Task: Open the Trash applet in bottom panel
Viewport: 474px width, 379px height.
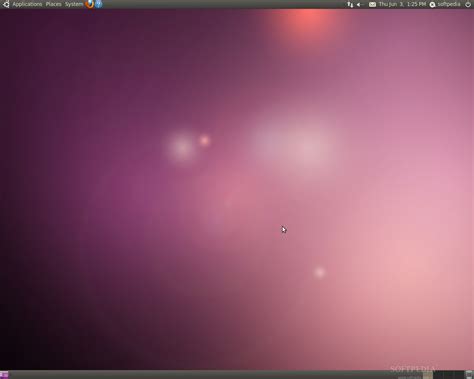Action: (469, 375)
